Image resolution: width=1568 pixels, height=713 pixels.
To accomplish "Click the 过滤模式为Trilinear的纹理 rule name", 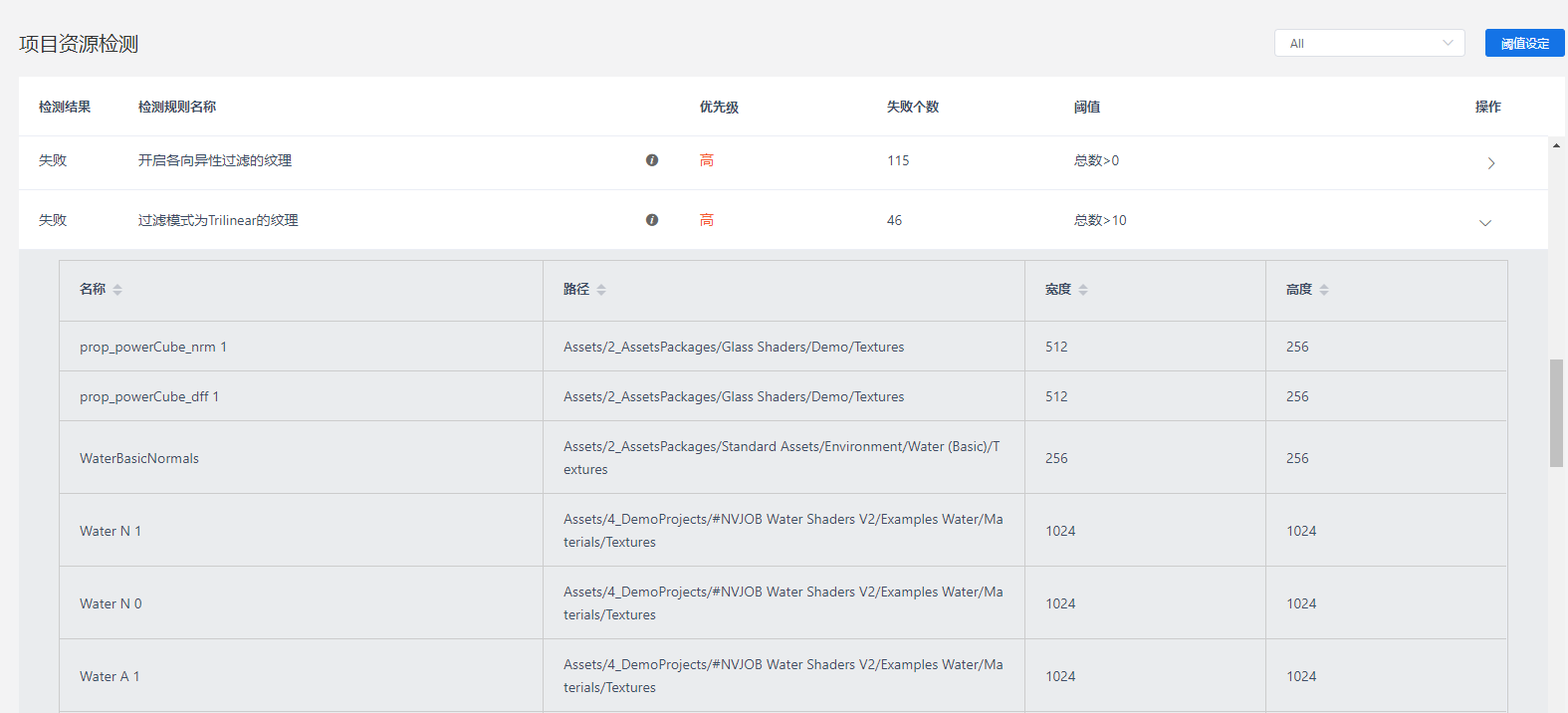I will point(218,220).
